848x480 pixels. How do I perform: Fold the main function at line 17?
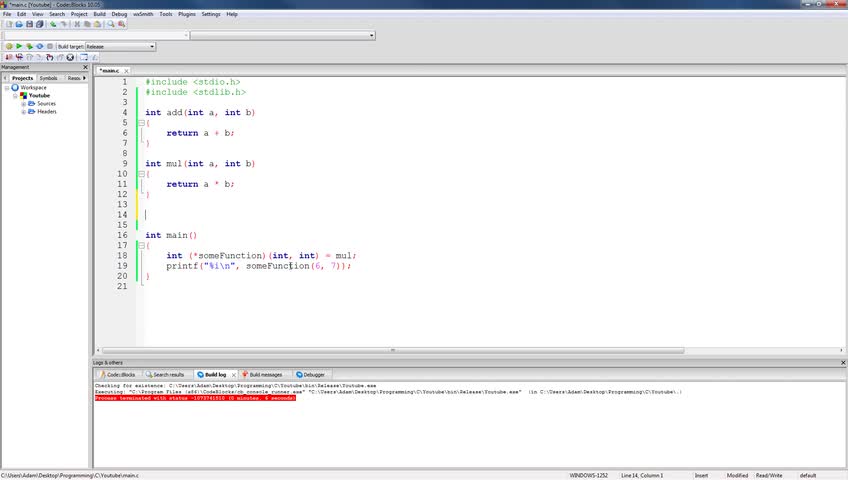click(141, 245)
